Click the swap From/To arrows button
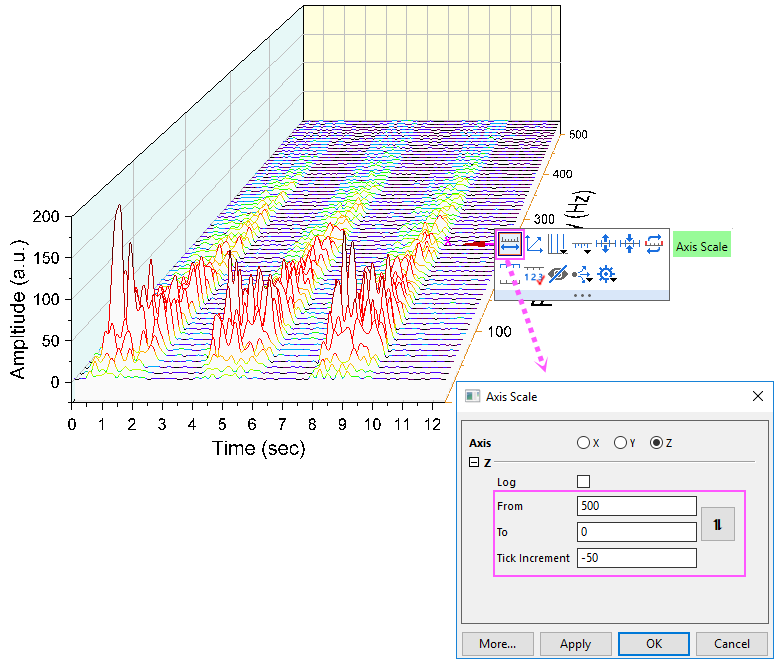 tap(718, 524)
